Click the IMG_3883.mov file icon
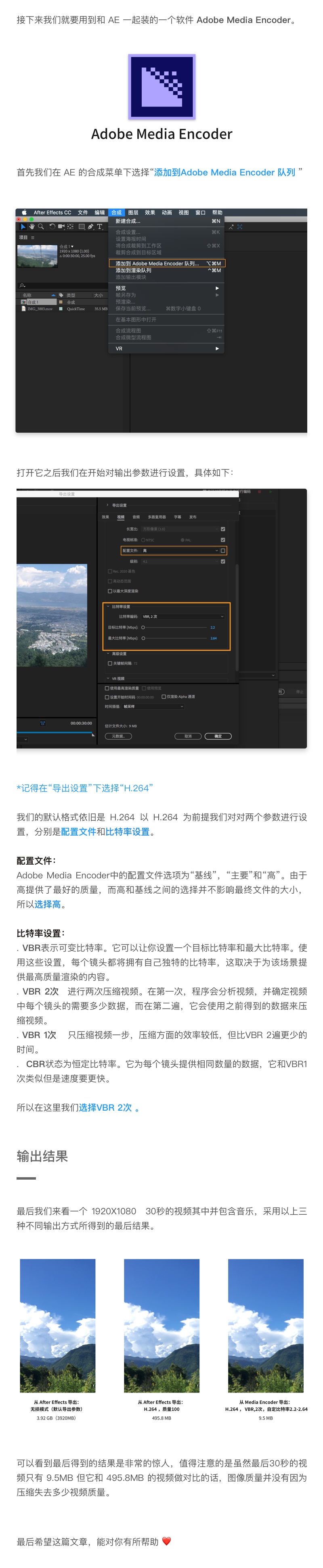Viewport: 323px width, 1568px height. [x=24, y=309]
